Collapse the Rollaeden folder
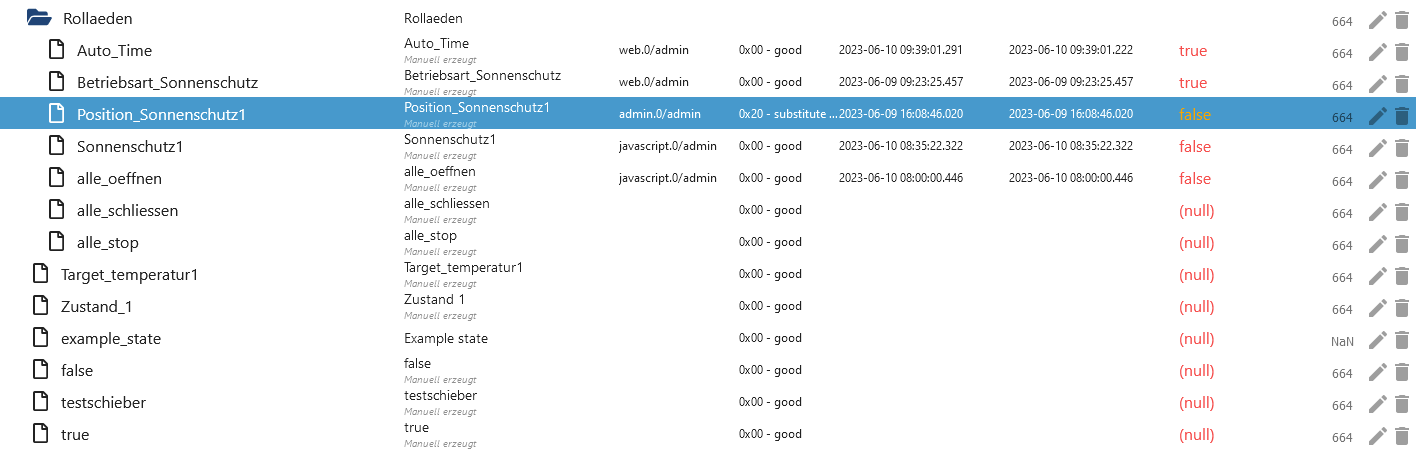 (38, 18)
